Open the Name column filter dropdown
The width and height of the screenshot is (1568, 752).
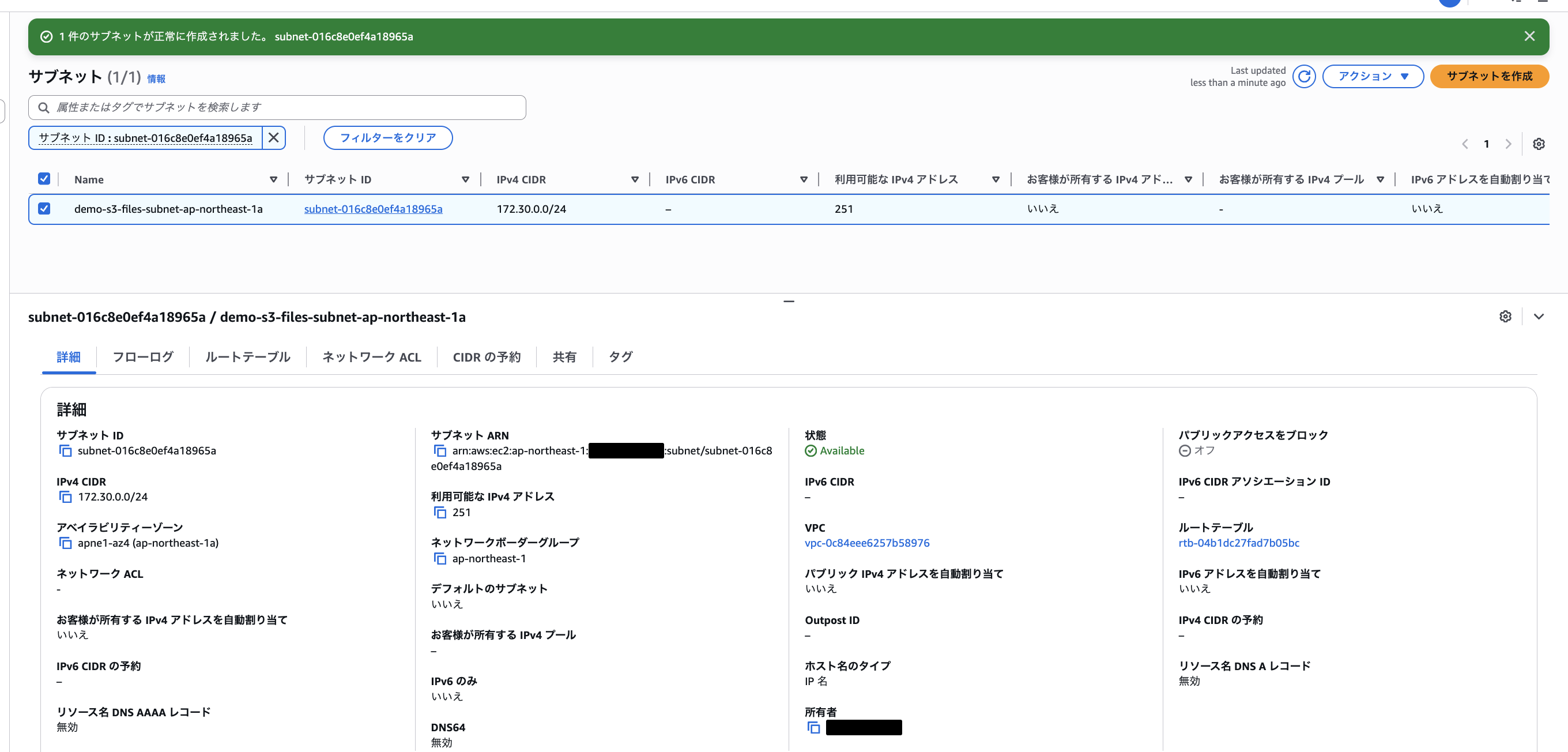(x=273, y=179)
